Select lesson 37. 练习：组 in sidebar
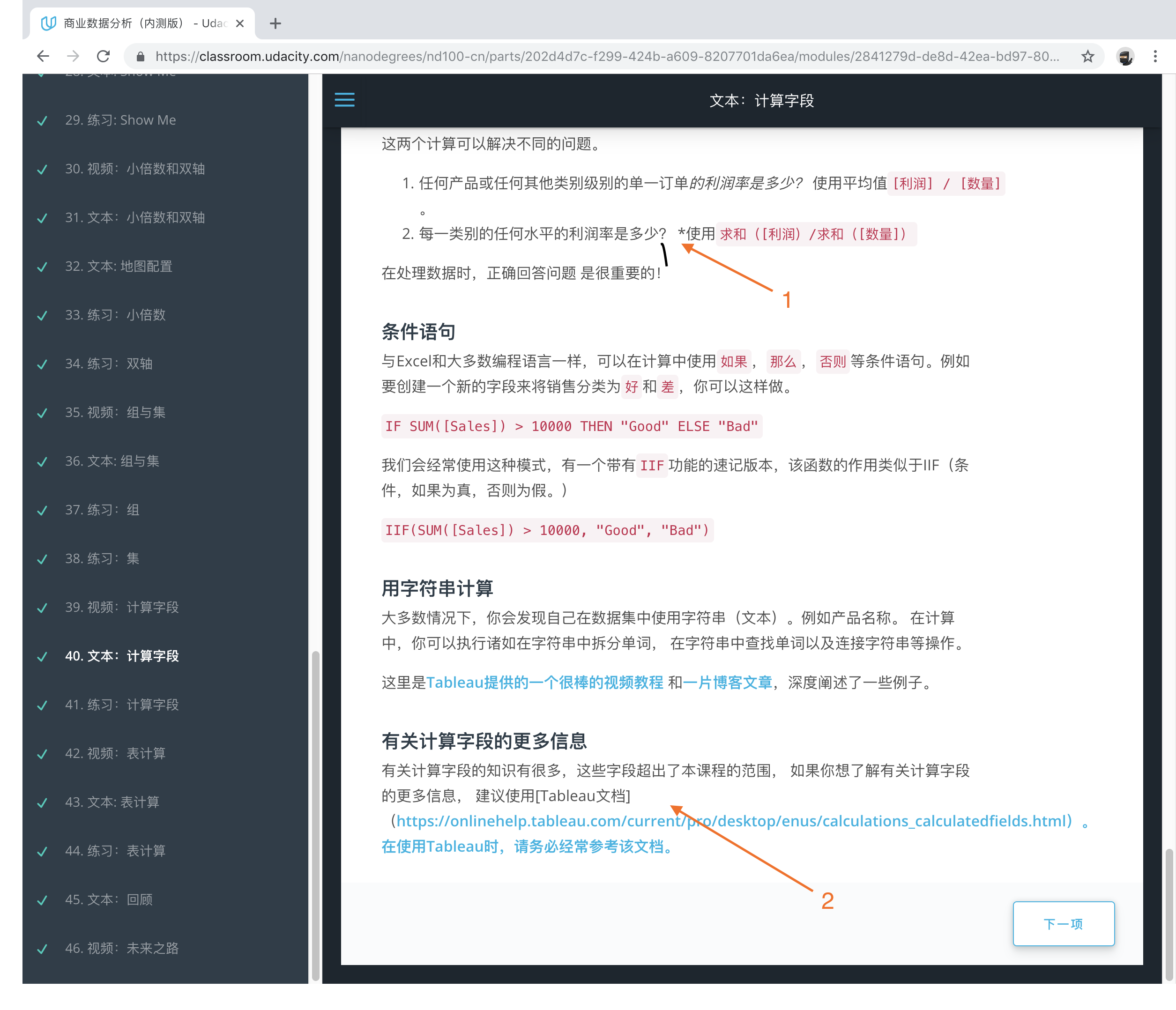 click(102, 510)
